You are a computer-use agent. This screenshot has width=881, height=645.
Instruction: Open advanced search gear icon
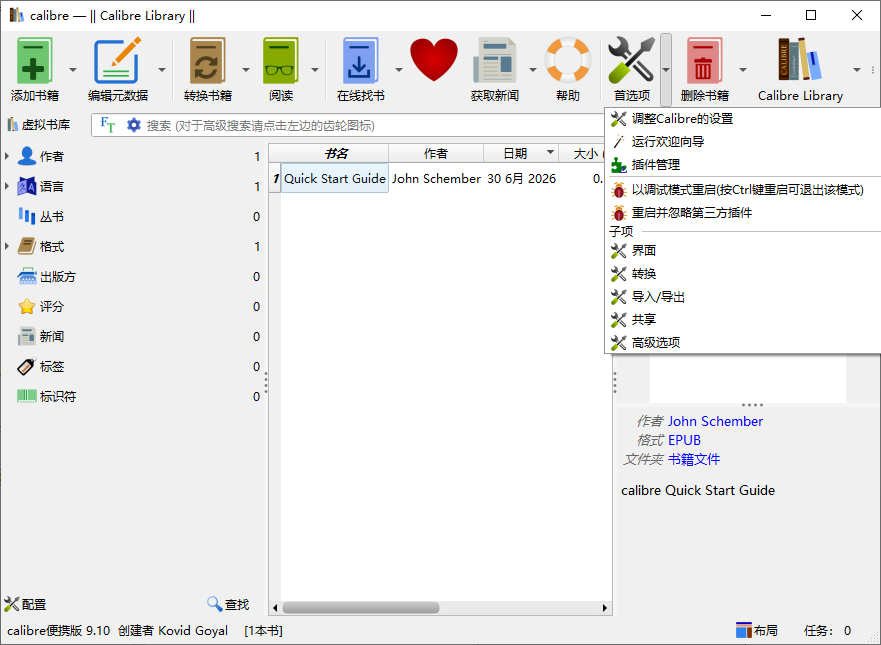pyautogui.click(x=134, y=125)
